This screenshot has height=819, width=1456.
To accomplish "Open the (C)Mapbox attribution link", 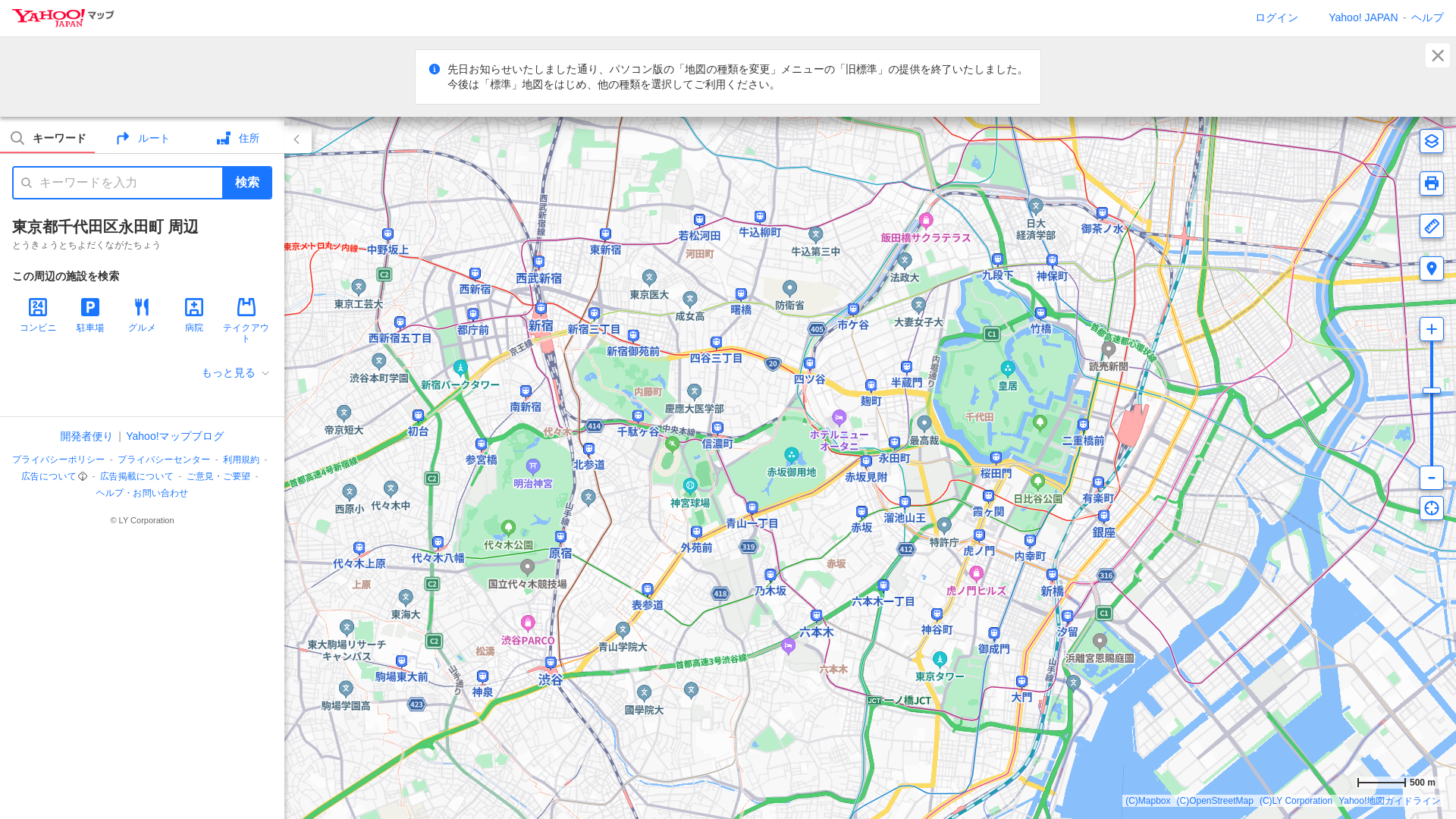I will click(1147, 801).
